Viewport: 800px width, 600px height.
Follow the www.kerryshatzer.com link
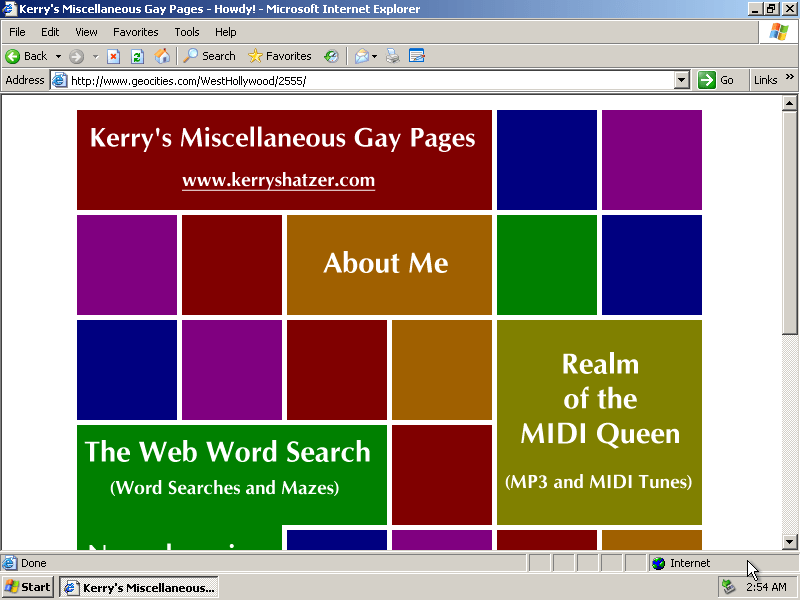[x=278, y=181]
